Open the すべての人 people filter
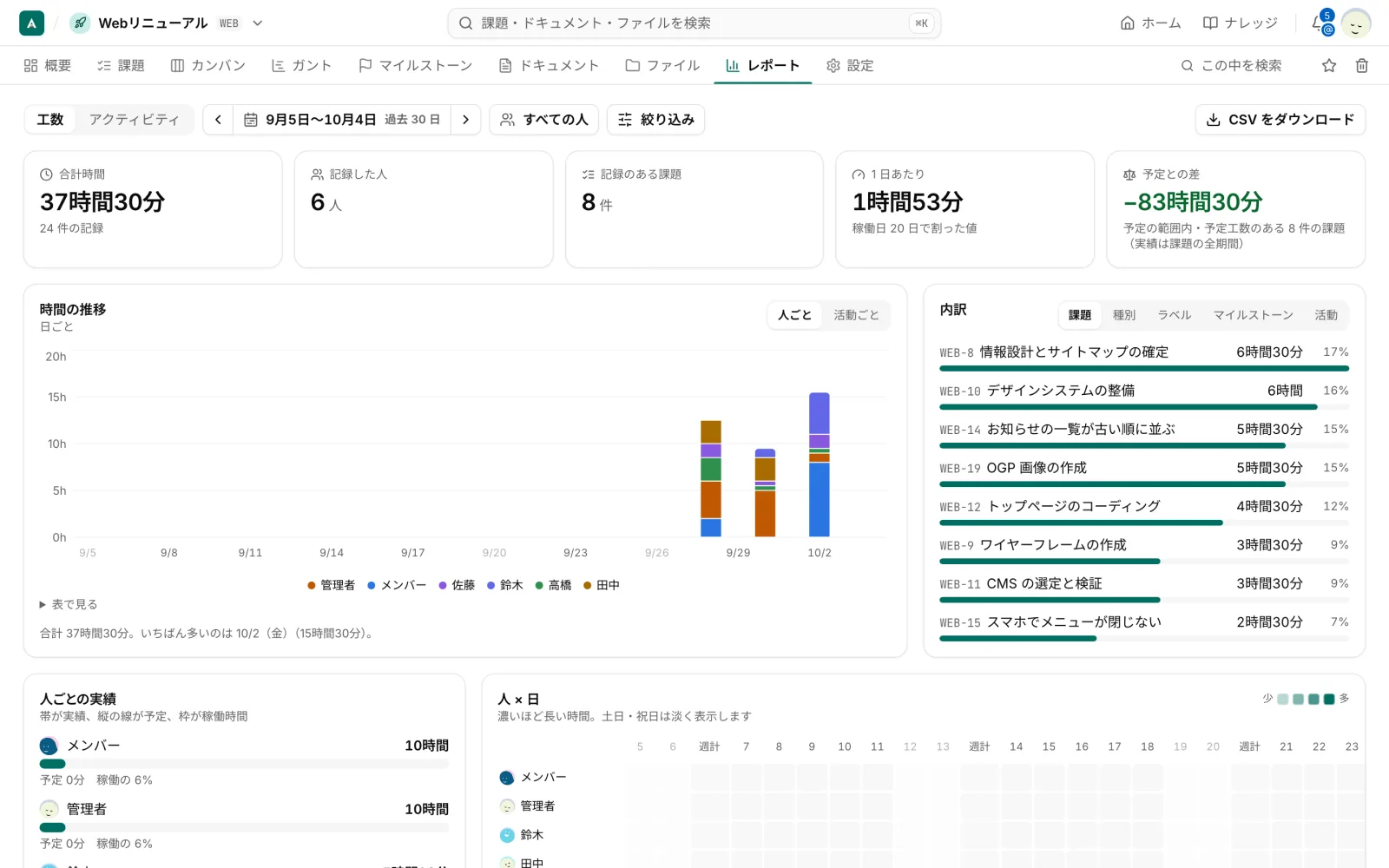 click(544, 120)
